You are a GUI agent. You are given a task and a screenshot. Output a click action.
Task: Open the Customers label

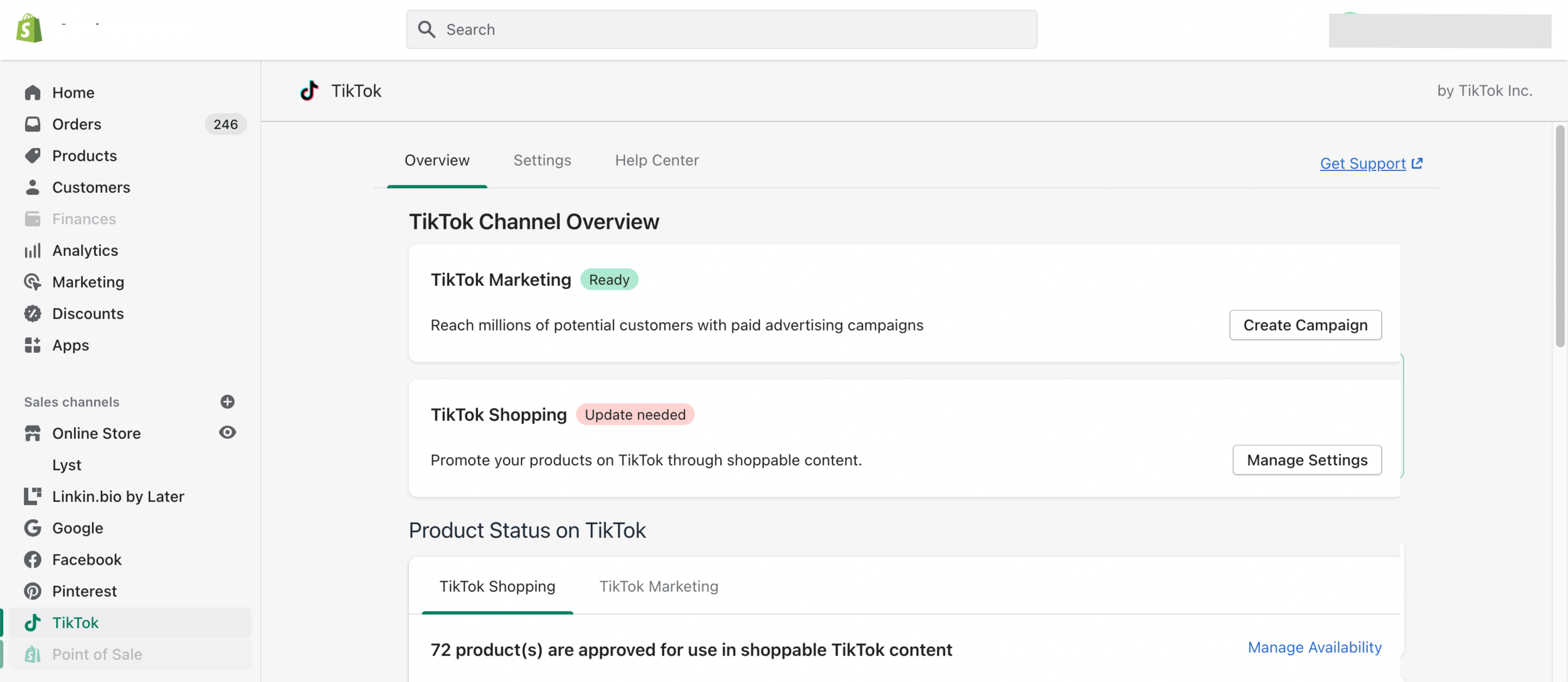(91, 187)
